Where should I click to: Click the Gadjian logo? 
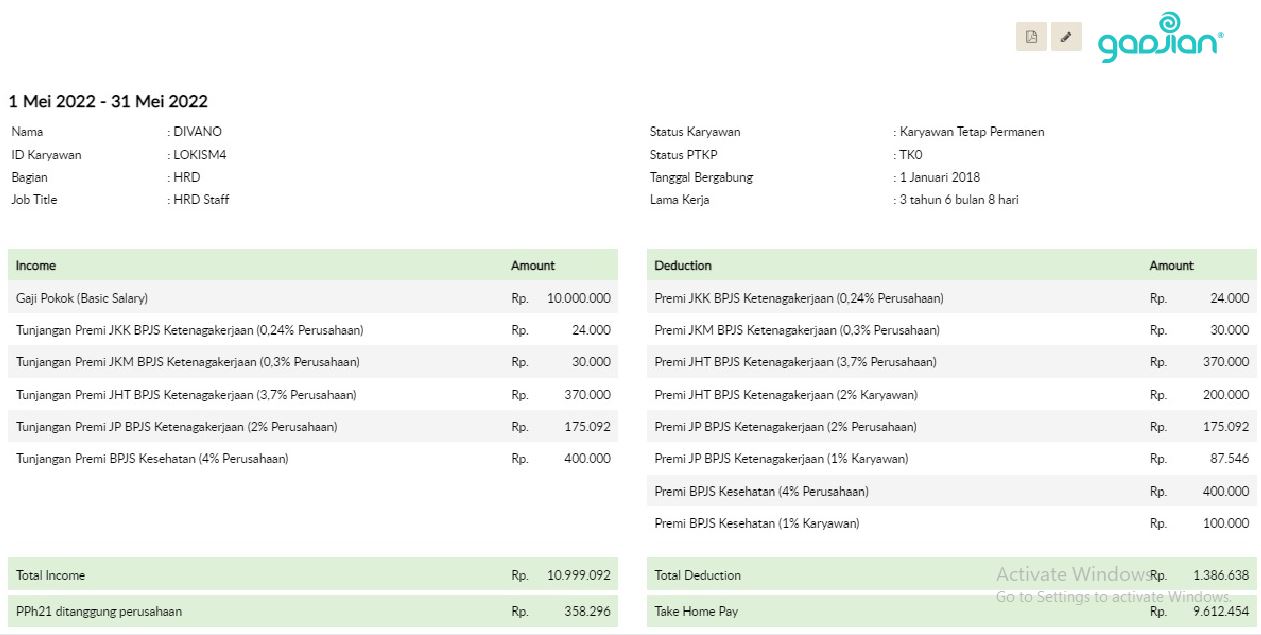pos(1160,39)
